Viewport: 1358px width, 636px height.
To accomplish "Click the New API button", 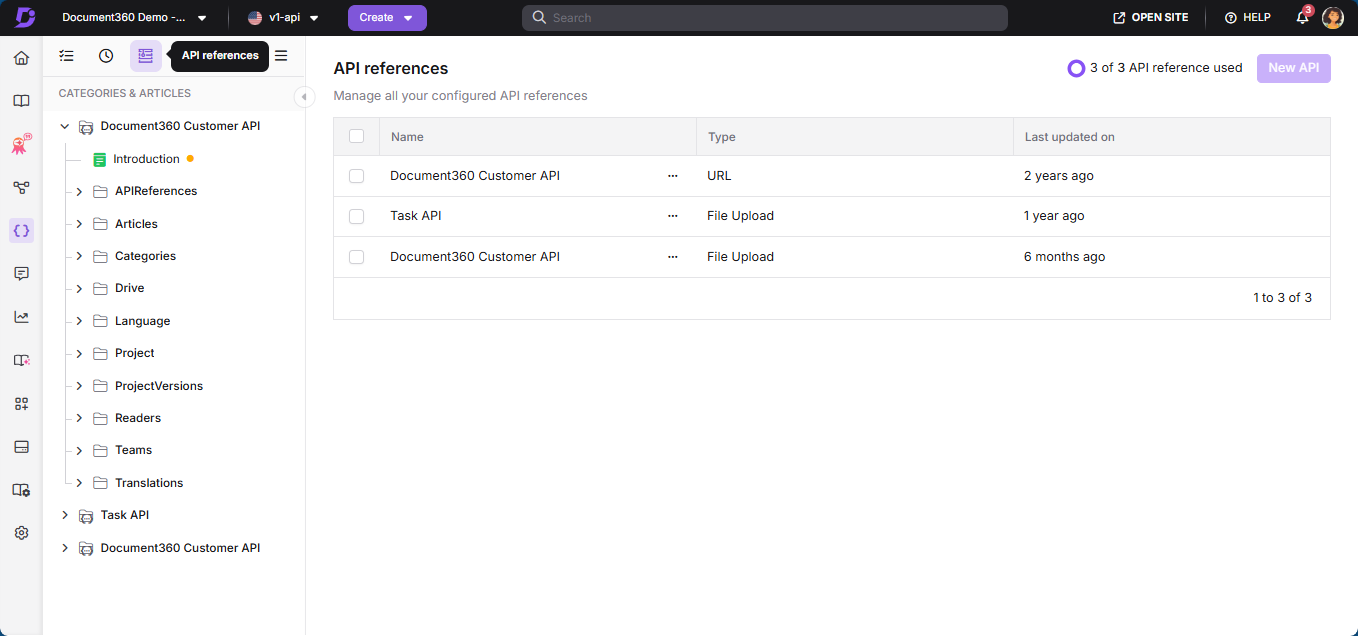I will pyautogui.click(x=1293, y=68).
